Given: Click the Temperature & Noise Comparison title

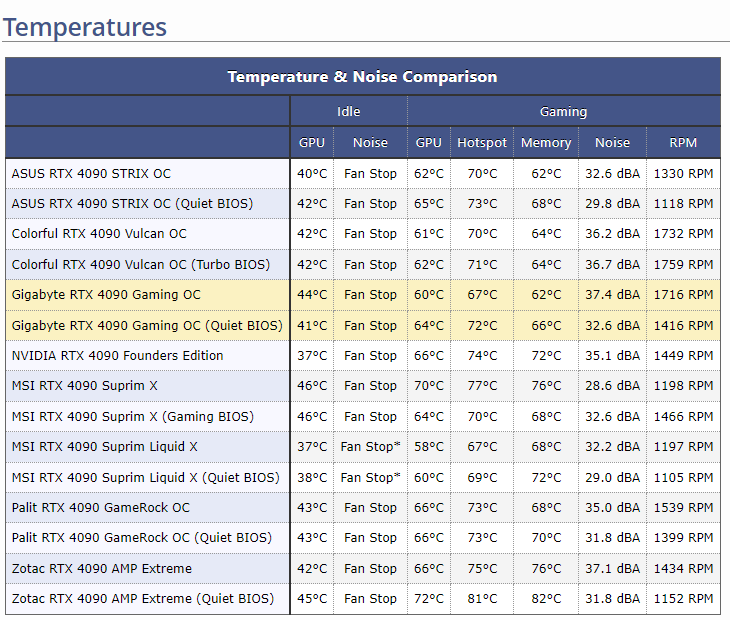Looking at the screenshot, I should [x=362, y=77].
